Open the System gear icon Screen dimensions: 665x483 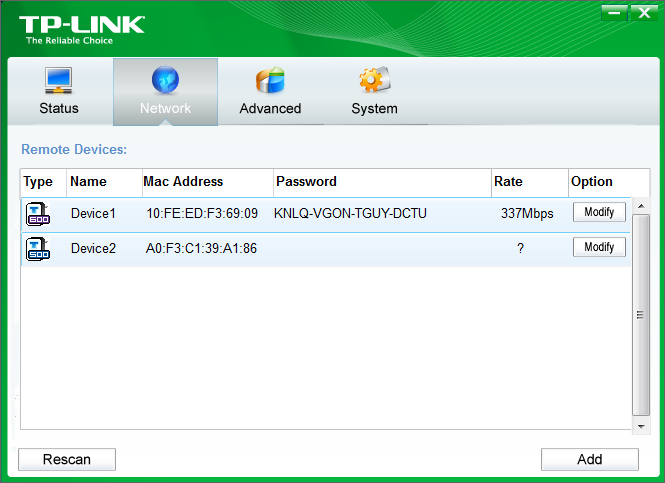tap(374, 80)
